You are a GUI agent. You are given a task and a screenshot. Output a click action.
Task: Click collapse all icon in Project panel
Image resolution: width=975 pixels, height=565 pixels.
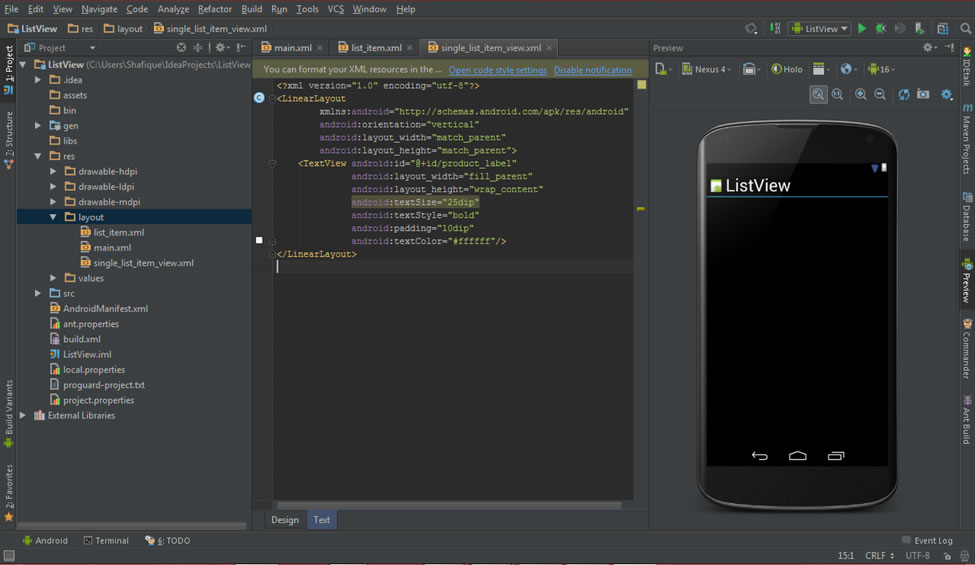tap(198, 47)
